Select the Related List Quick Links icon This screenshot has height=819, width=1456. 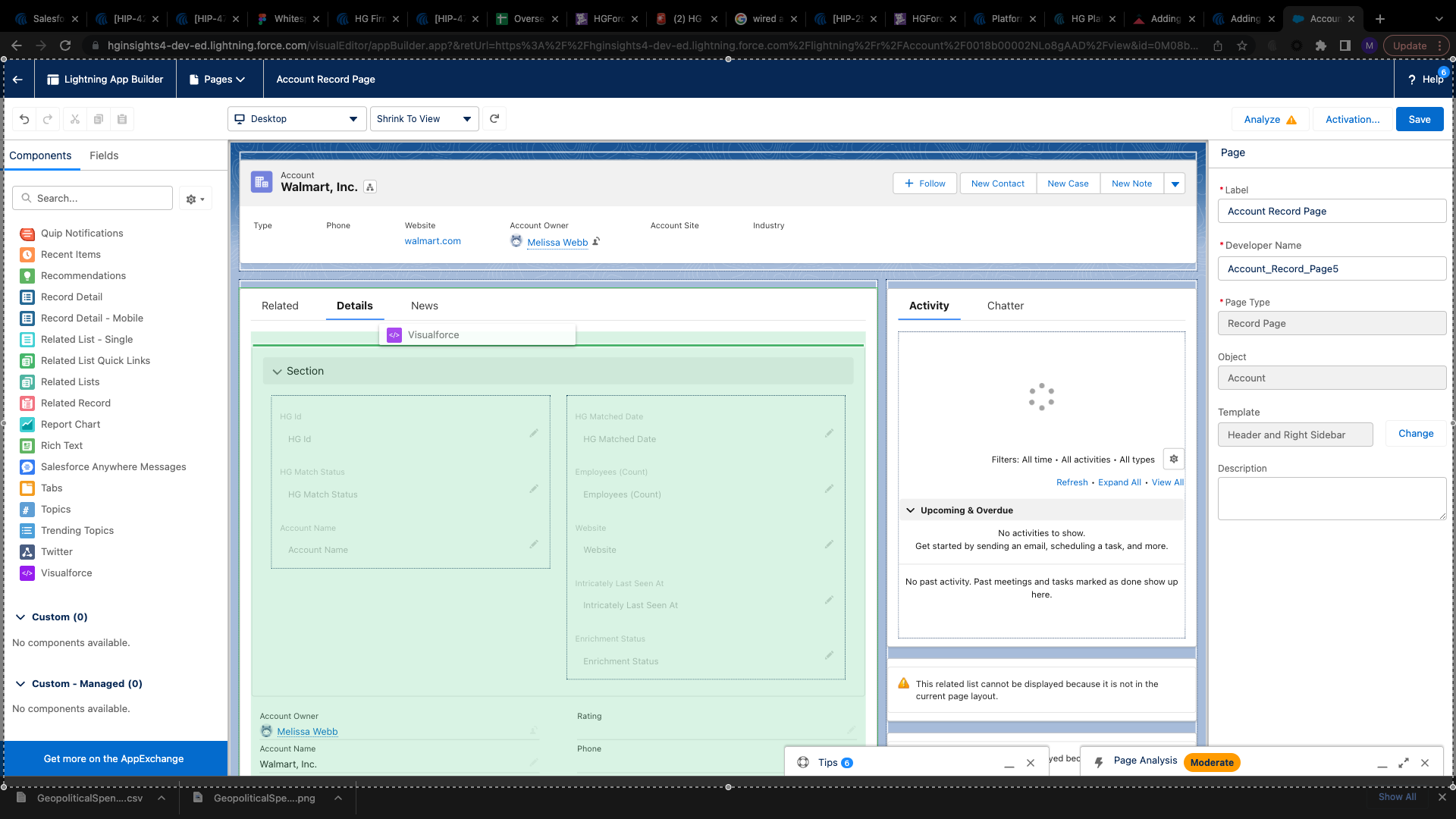click(27, 360)
